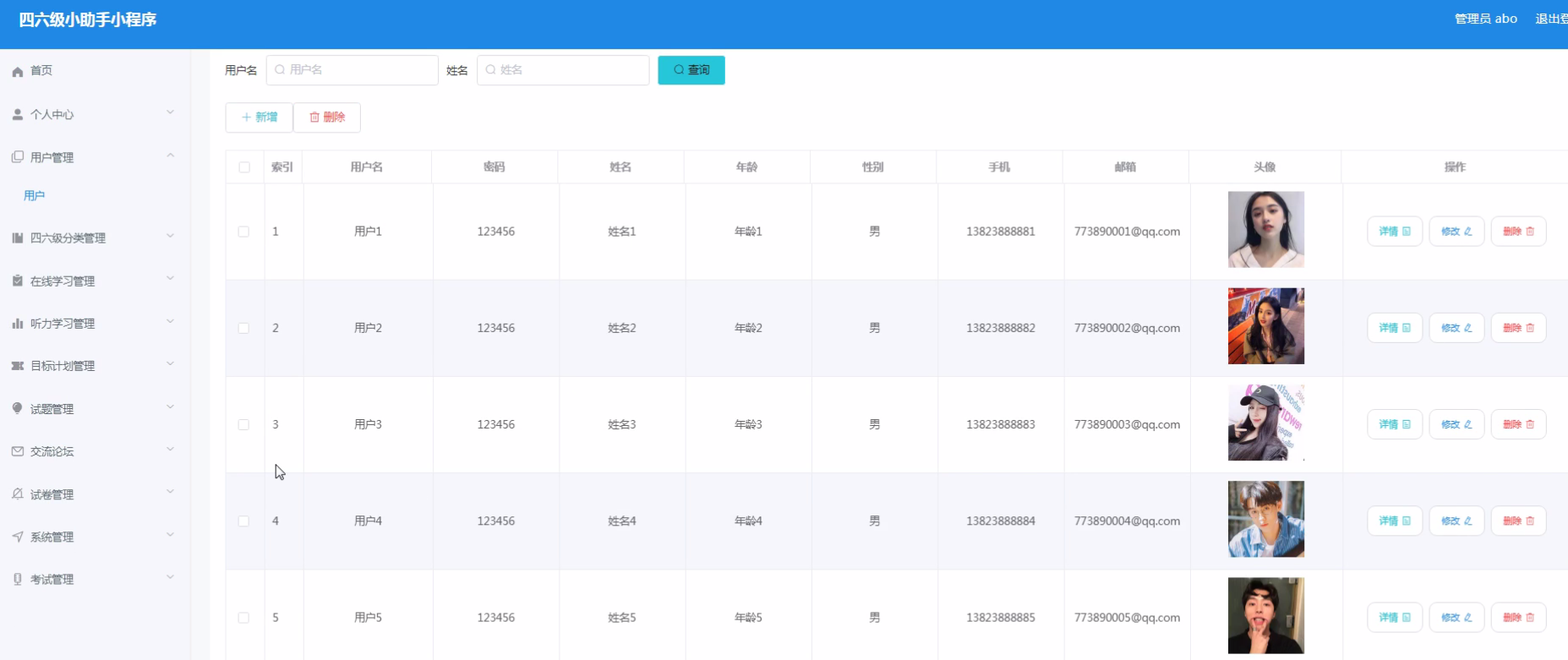This screenshot has width=1568, height=660.
Task: Collapse the 用户管理 menu chevron
Action: (x=171, y=155)
